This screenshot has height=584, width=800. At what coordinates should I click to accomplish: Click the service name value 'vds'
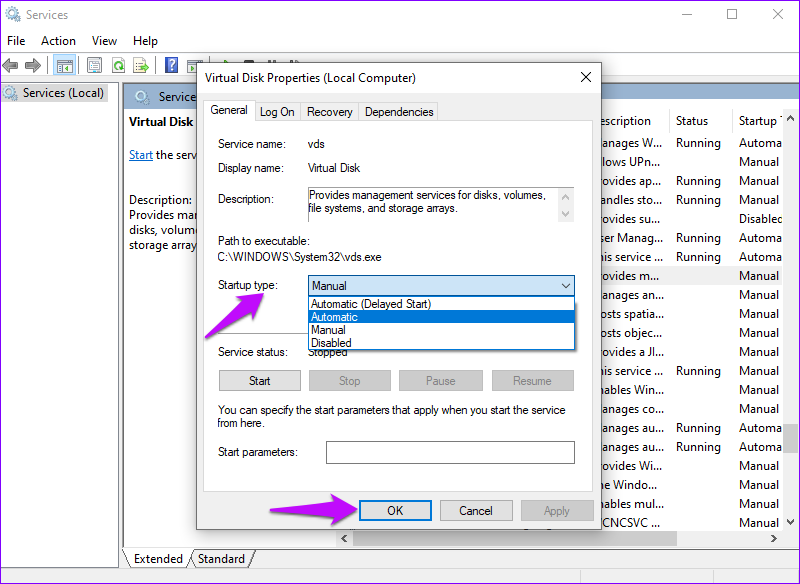point(316,144)
